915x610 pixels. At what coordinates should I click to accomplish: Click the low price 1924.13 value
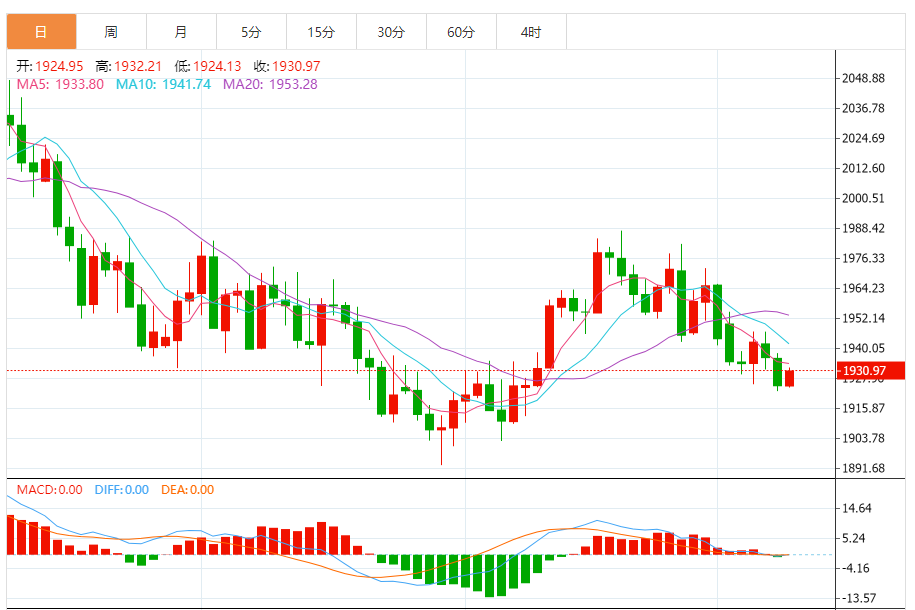click(217, 66)
